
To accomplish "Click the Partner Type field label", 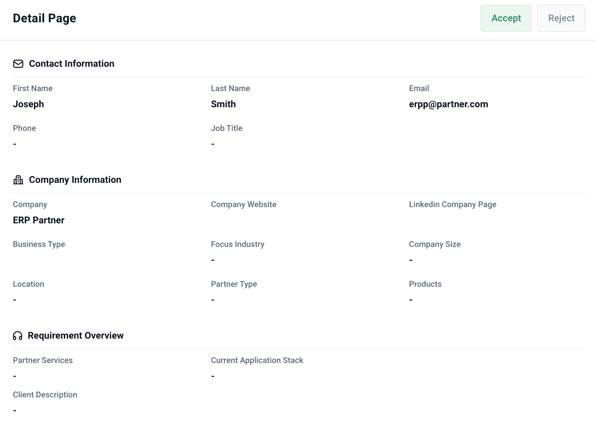I will pyautogui.click(x=234, y=284).
